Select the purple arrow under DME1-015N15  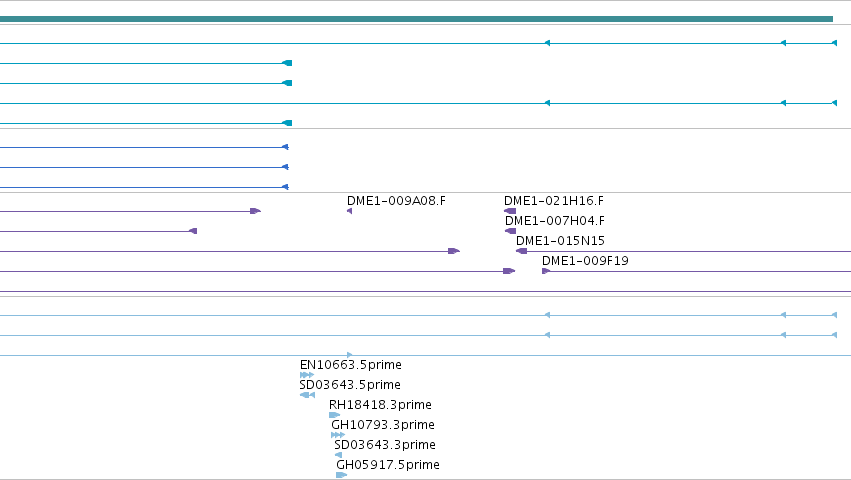click(x=522, y=251)
